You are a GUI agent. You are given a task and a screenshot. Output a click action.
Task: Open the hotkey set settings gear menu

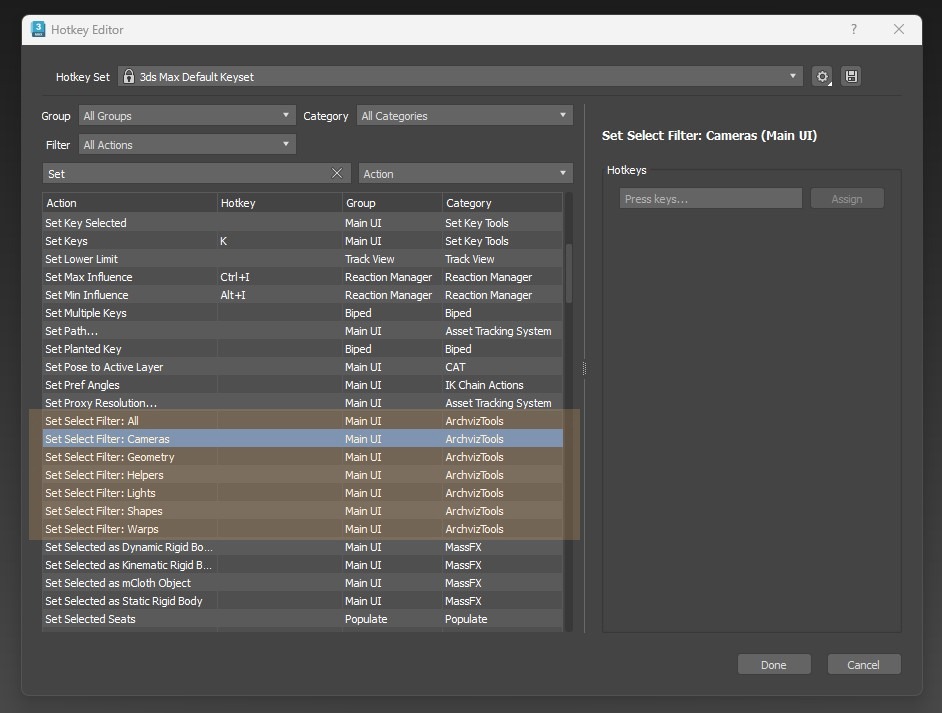(x=822, y=77)
